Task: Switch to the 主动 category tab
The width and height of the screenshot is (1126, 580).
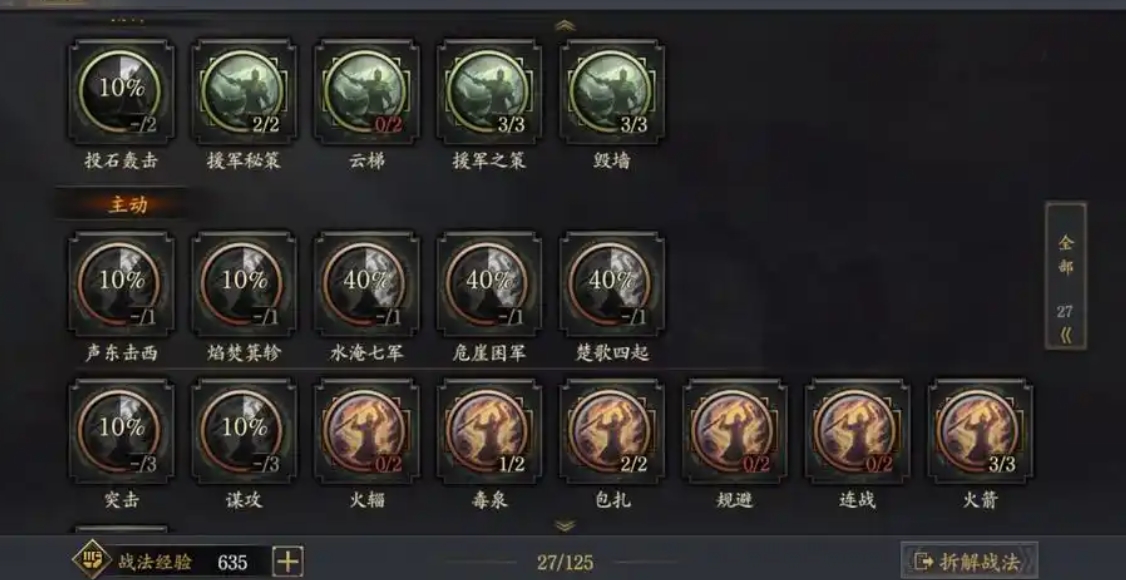Action: [x=128, y=205]
